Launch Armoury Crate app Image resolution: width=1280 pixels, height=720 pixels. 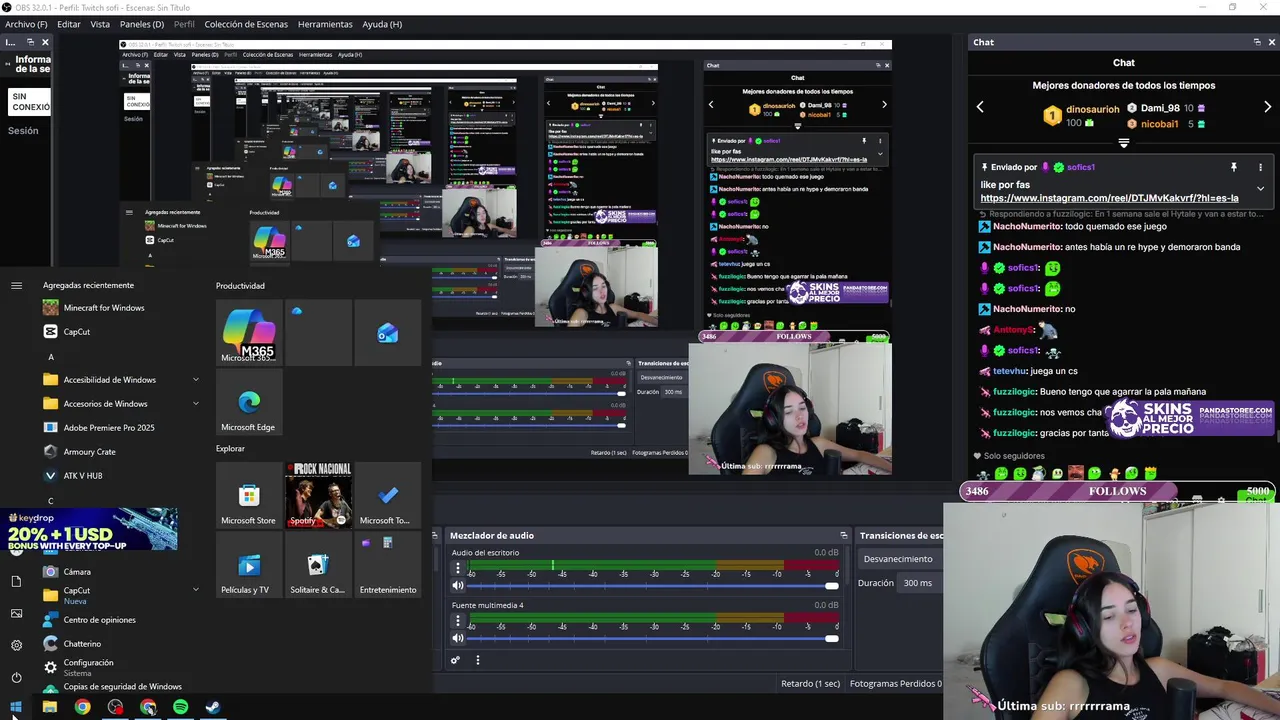90,452
